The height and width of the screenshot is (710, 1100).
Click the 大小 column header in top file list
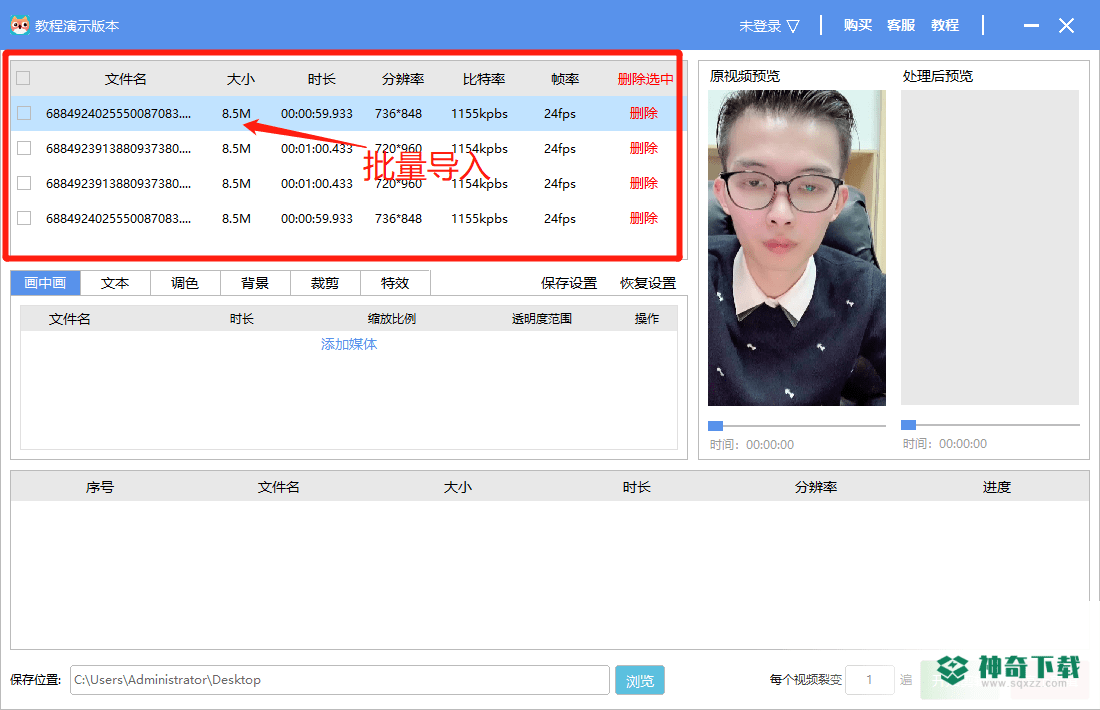pos(241,79)
